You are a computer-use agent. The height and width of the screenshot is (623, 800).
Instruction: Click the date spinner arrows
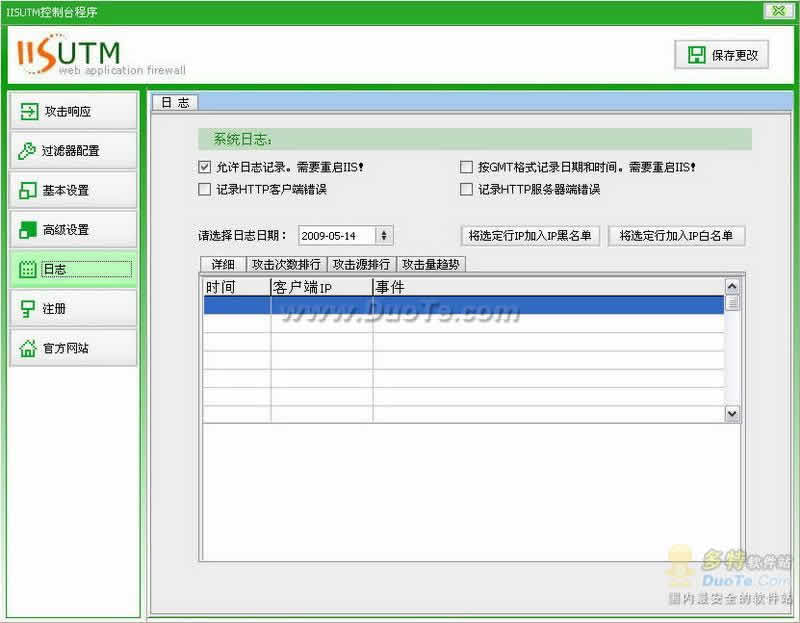pyautogui.click(x=384, y=236)
